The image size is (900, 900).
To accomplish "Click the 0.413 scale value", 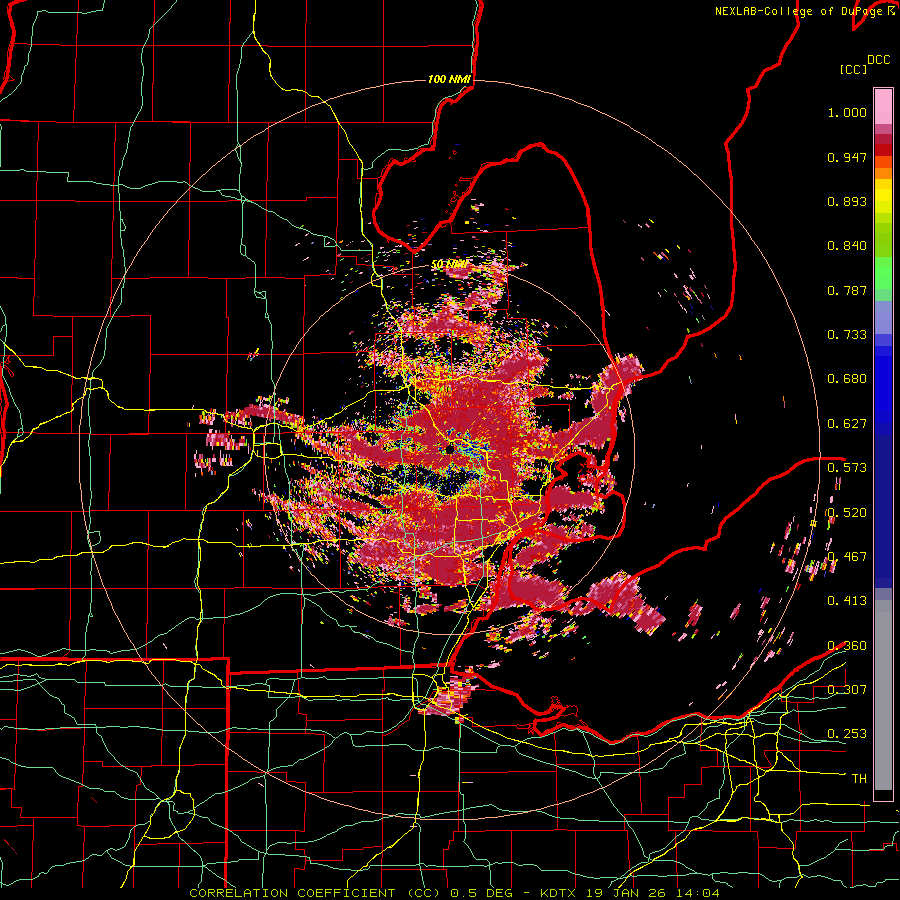I will coord(847,601).
